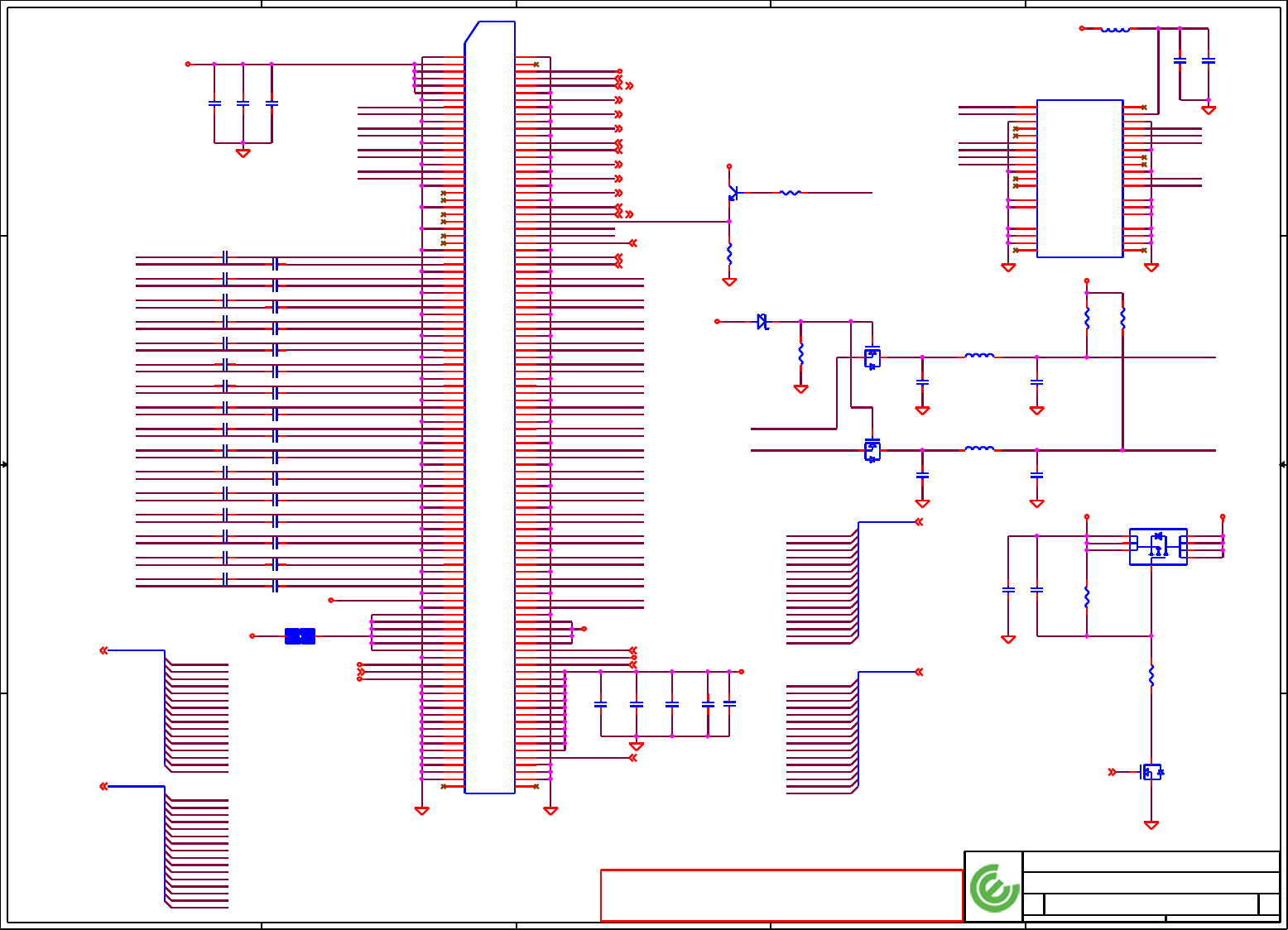Image resolution: width=1288 pixels, height=930 pixels.
Task: Select the solid blue filled component
Action: click(x=300, y=636)
